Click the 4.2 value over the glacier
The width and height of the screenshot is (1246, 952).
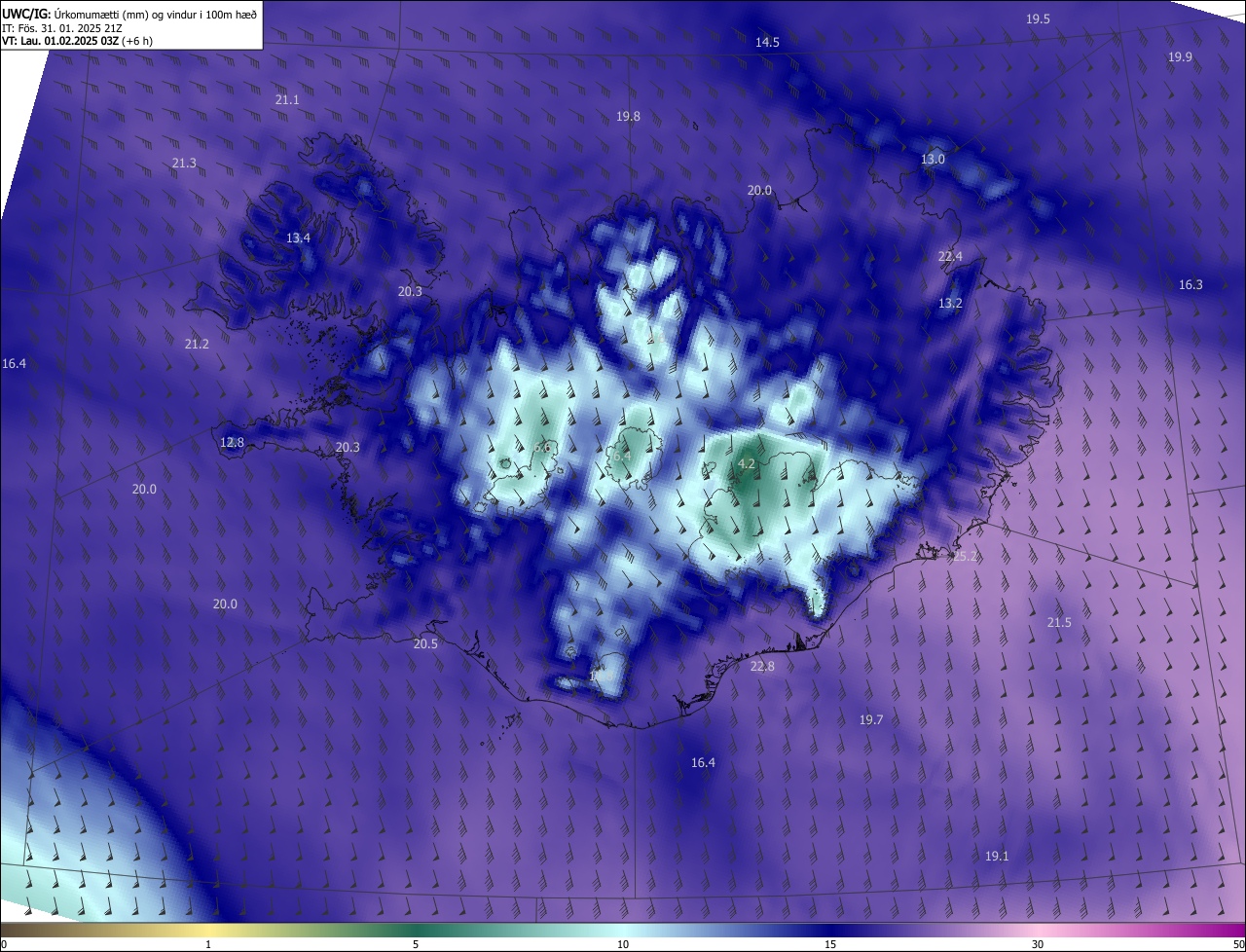tap(747, 464)
